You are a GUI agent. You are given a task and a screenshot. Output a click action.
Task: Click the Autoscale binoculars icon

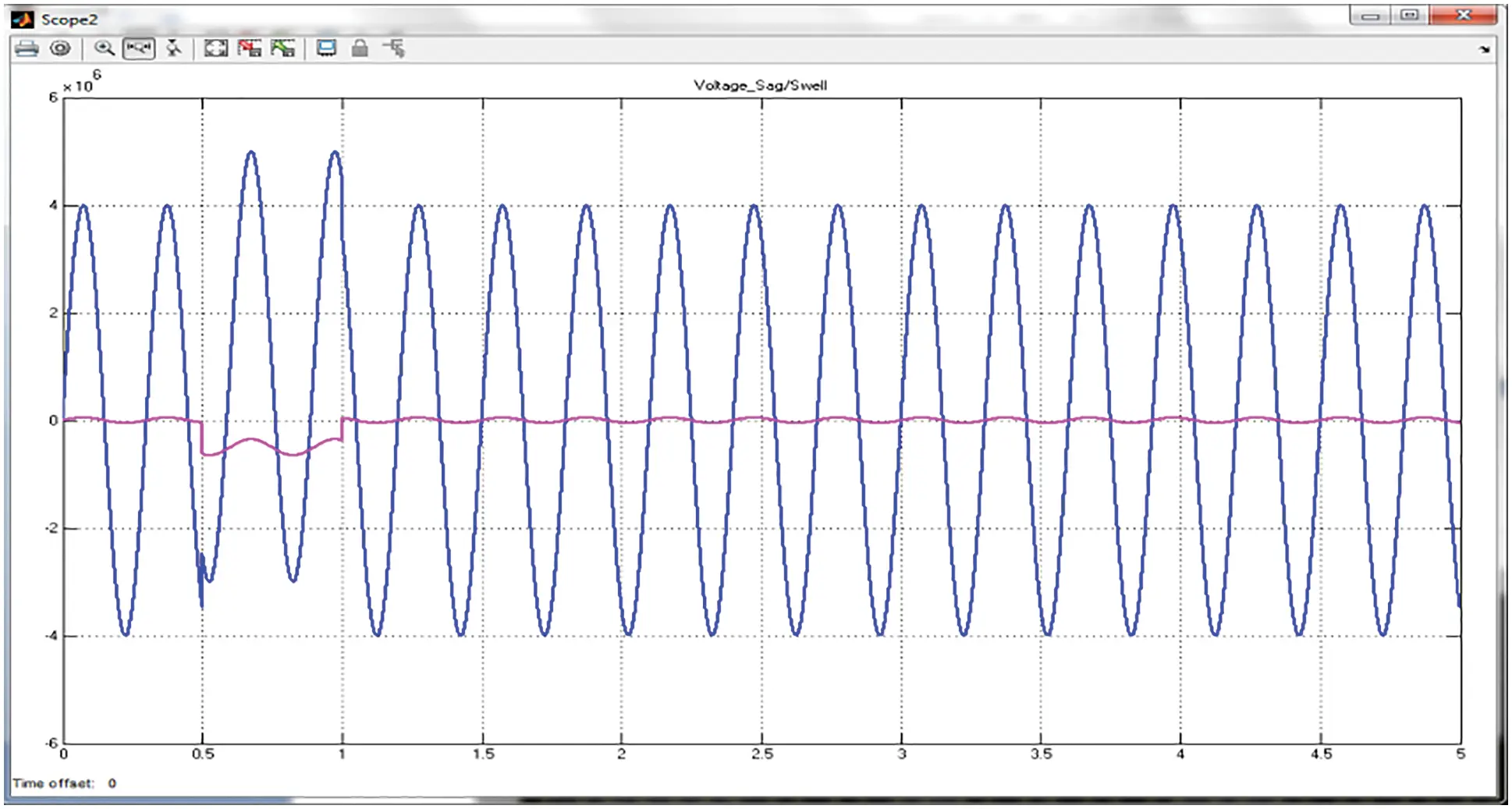(x=215, y=48)
